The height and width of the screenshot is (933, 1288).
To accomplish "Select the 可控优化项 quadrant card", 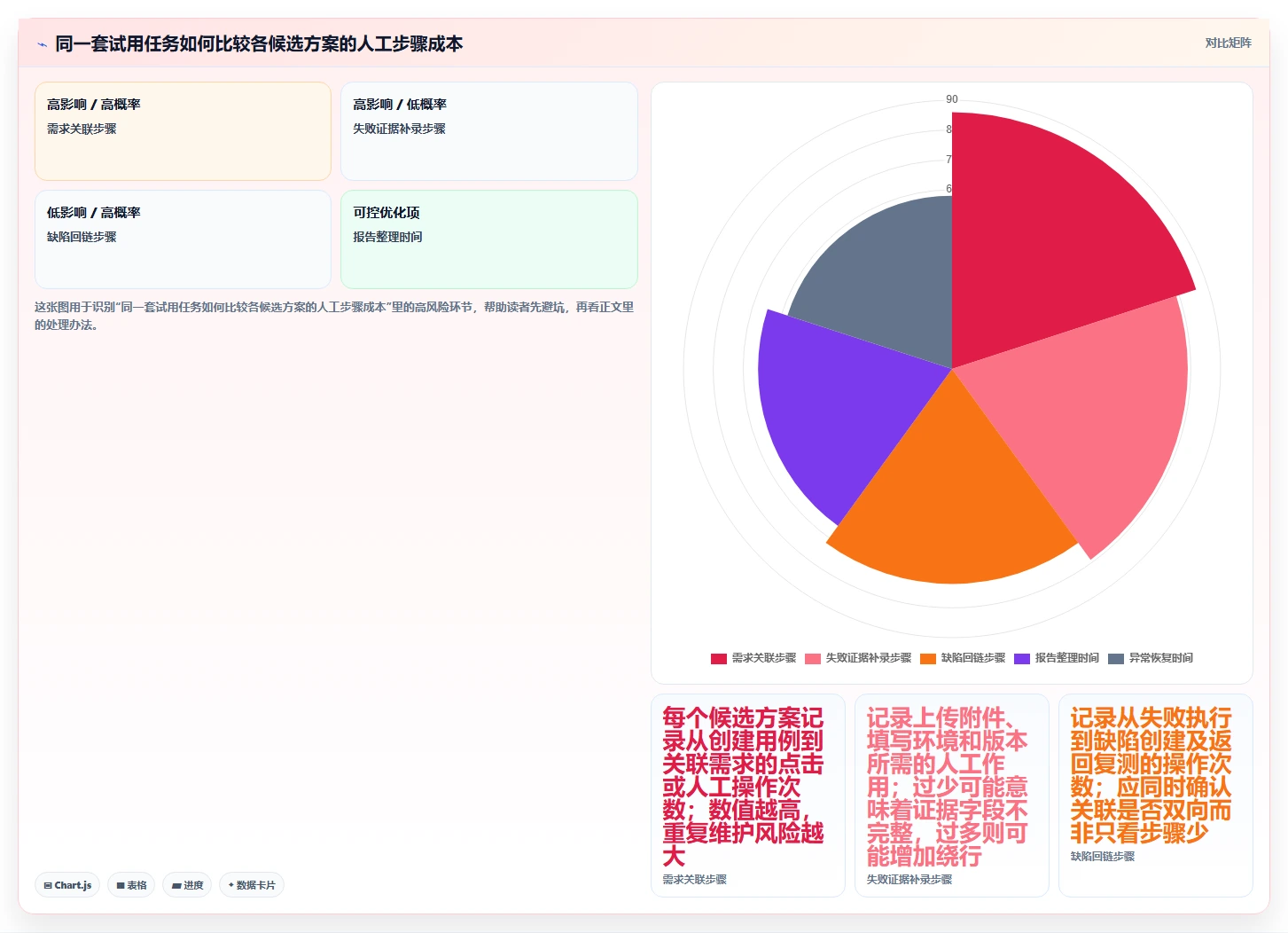I will [489, 239].
